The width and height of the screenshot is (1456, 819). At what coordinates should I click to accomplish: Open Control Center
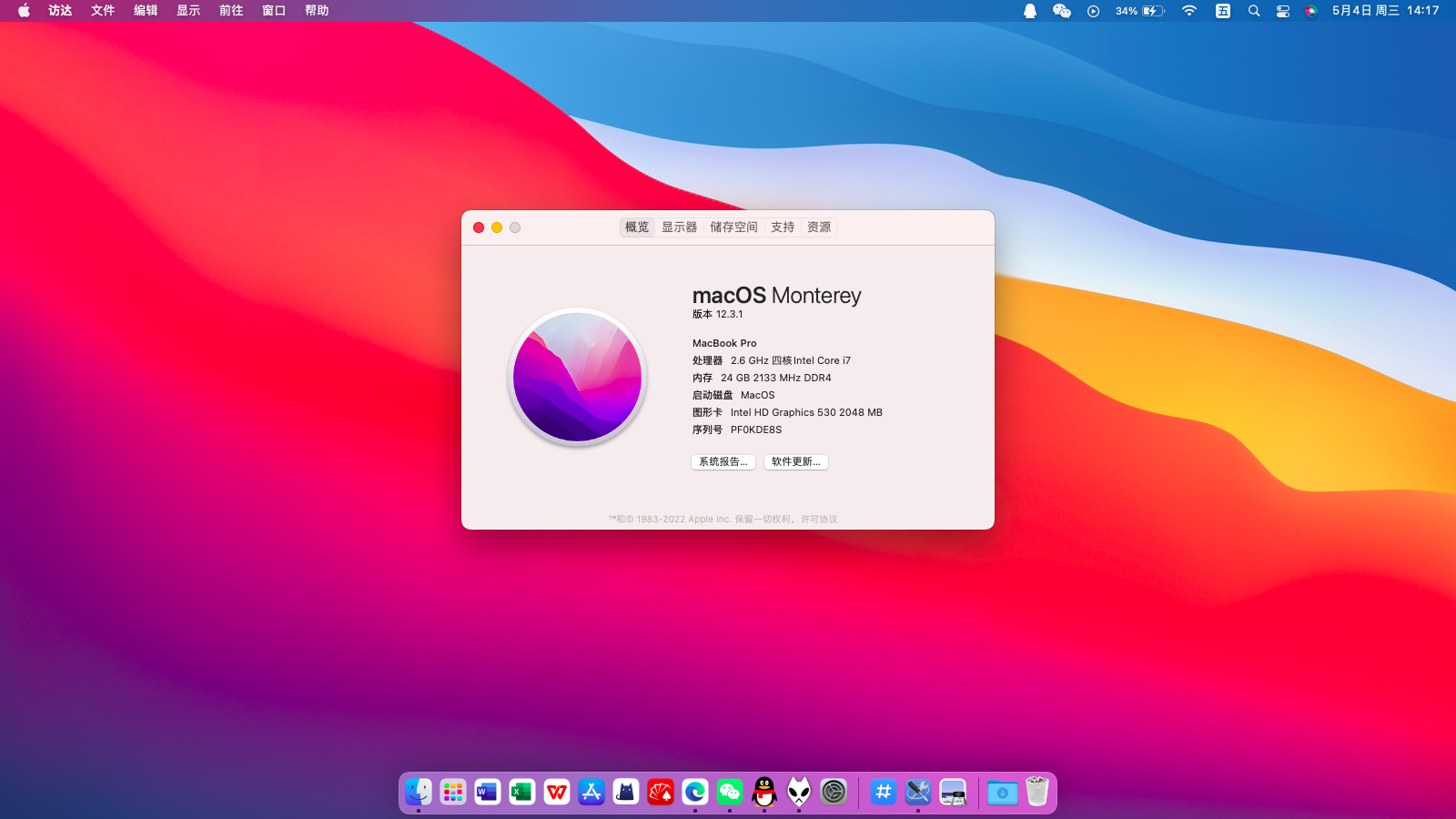(x=1283, y=11)
